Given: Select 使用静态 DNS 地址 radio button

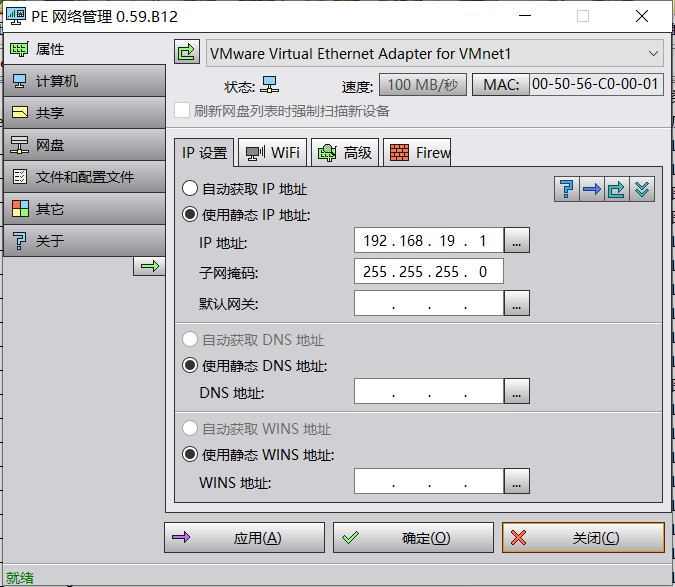Looking at the screenshot, I should tap(190, 365).
